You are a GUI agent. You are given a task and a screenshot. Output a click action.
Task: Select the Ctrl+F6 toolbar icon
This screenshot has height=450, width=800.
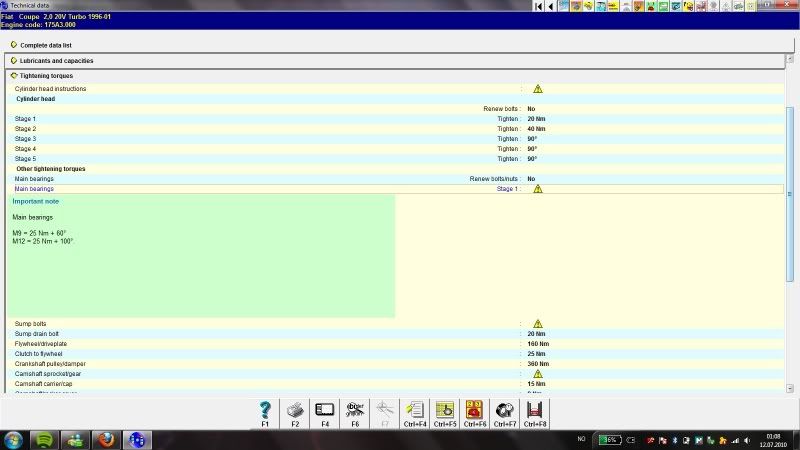(x=475, y=411)
